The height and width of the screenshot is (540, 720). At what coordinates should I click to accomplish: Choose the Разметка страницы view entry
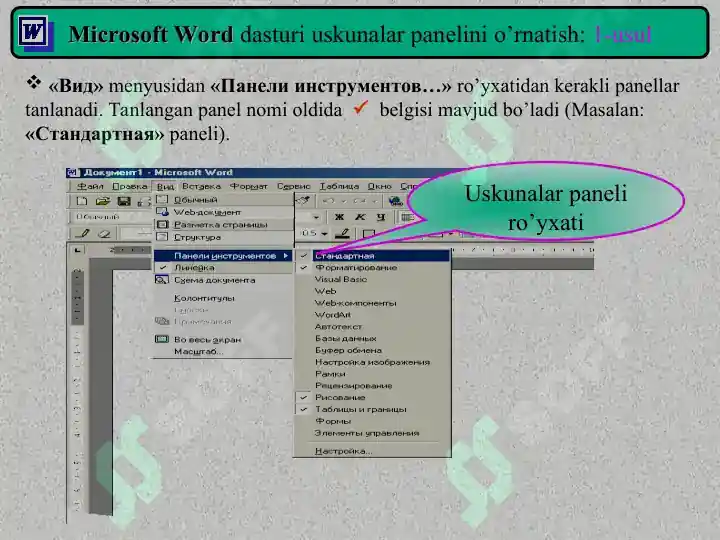[x=223, y=225]
